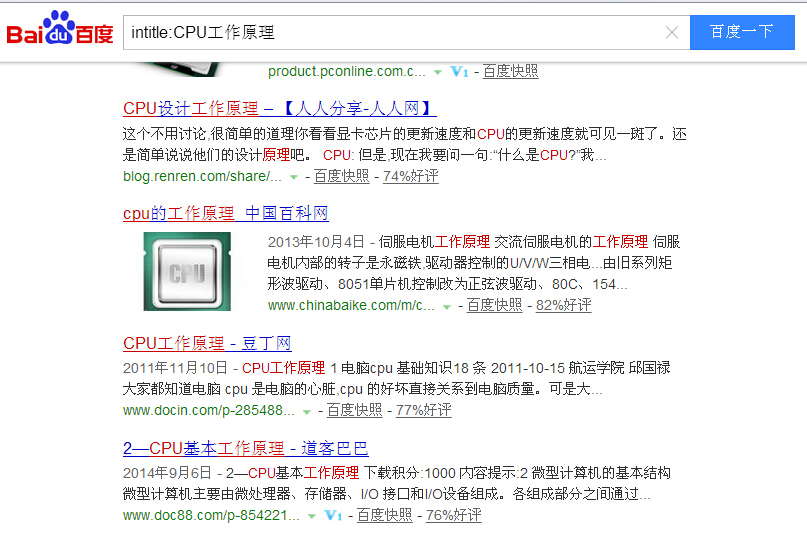807x537 pixels.
Task: Focus the search field containing intitle:CPU工作原理
Action: click(x=395, y=32)
